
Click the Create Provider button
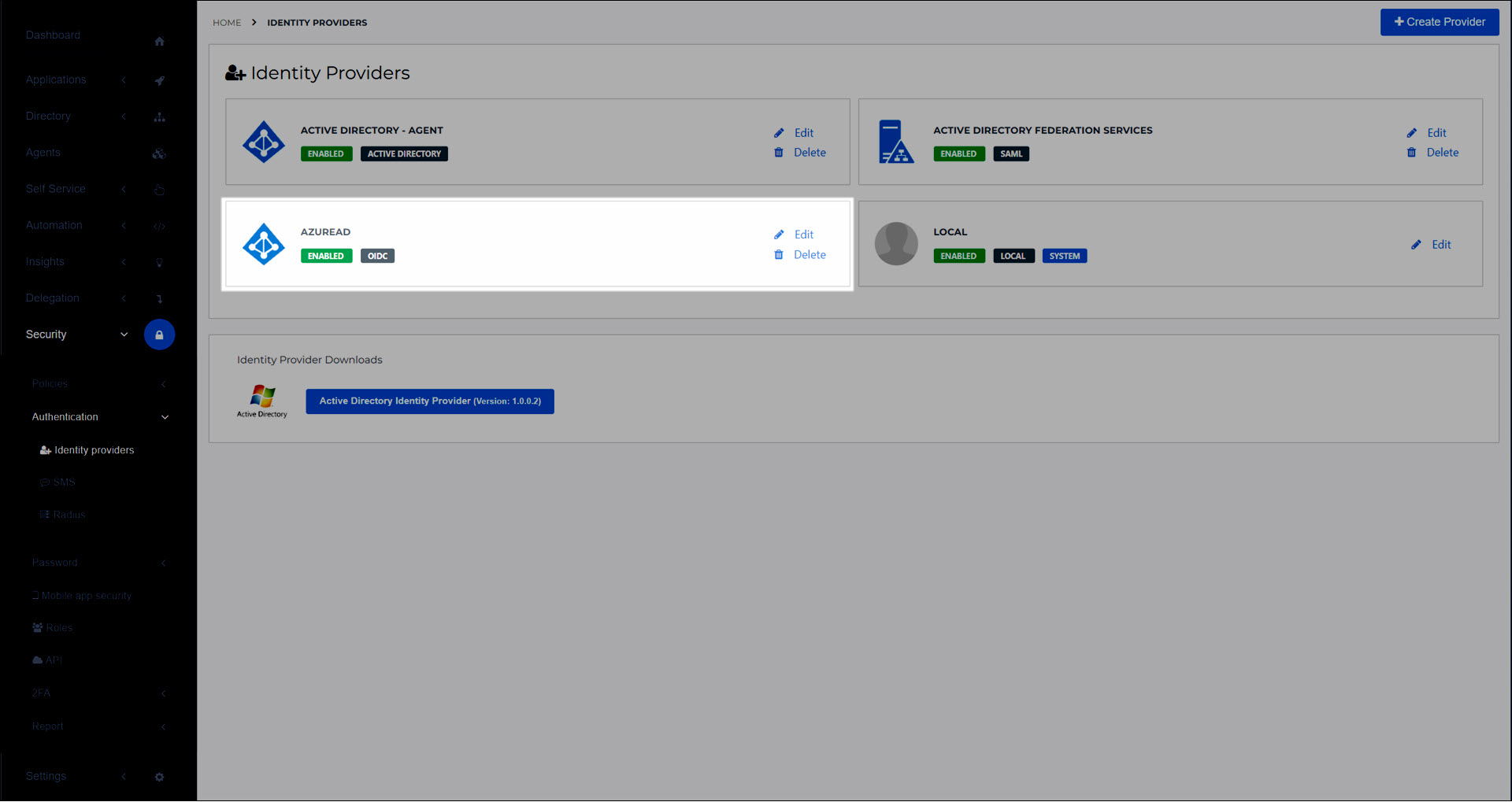[x=1440, y=22]
